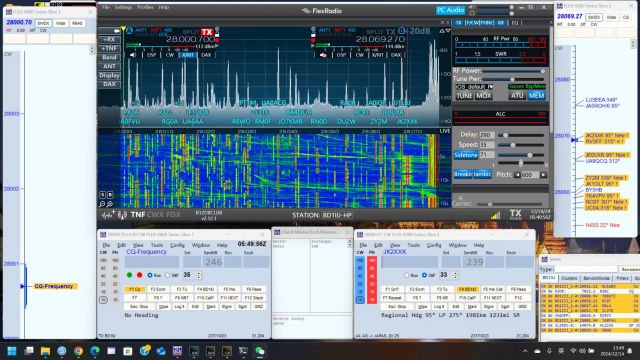Click red circle in left N1MM entry window

(x=139, y=275)
